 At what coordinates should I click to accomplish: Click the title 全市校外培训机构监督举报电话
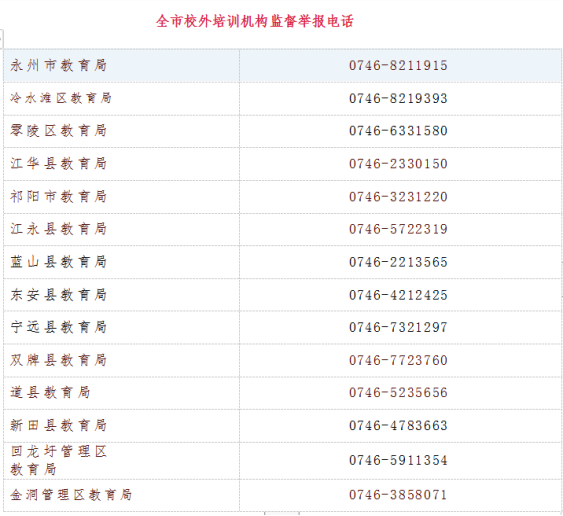pyautogui.click(x=255, y=21)
